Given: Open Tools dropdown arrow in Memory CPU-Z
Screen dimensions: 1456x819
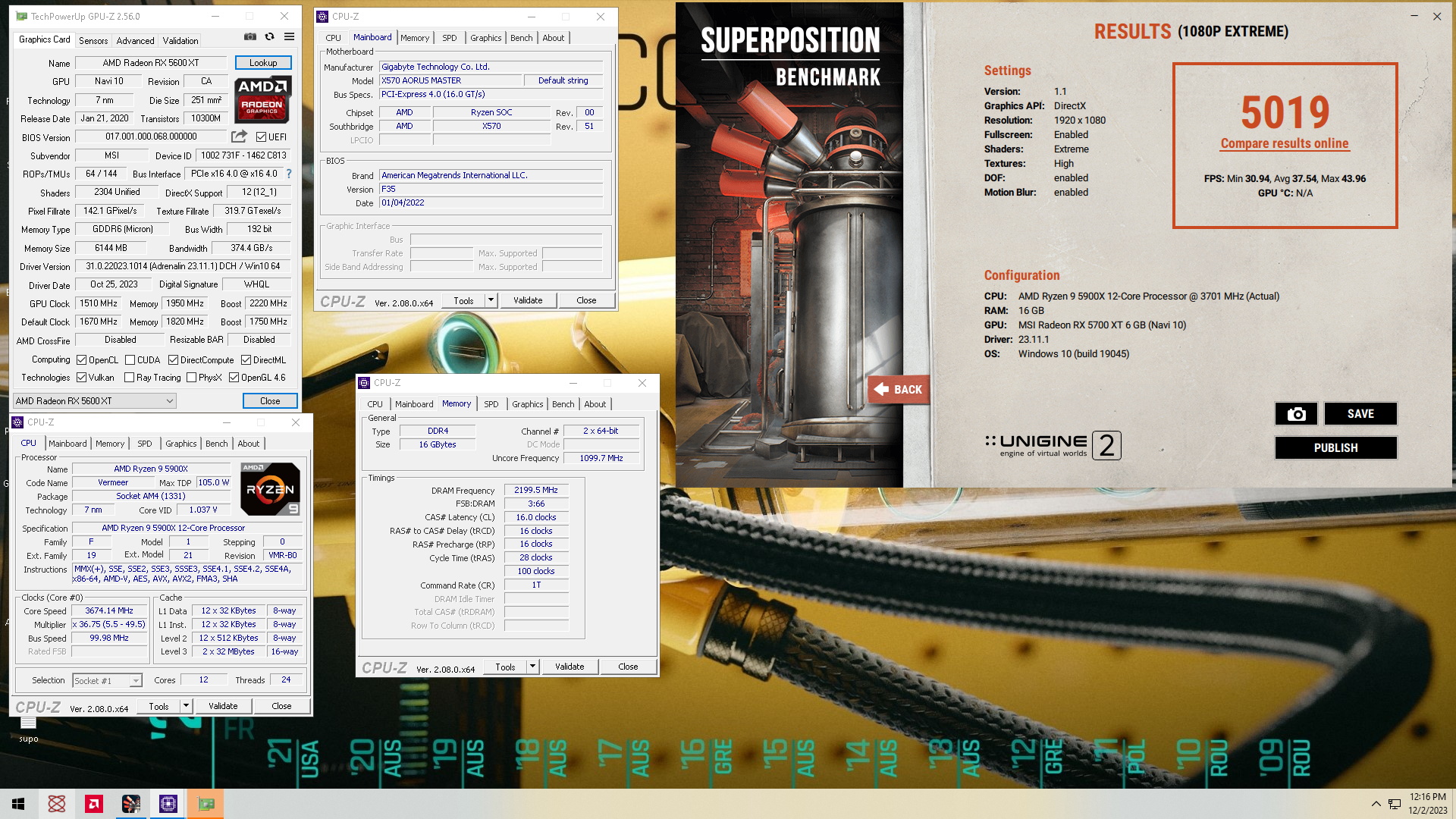Looking at the screenshot, I should coord(532,667).
